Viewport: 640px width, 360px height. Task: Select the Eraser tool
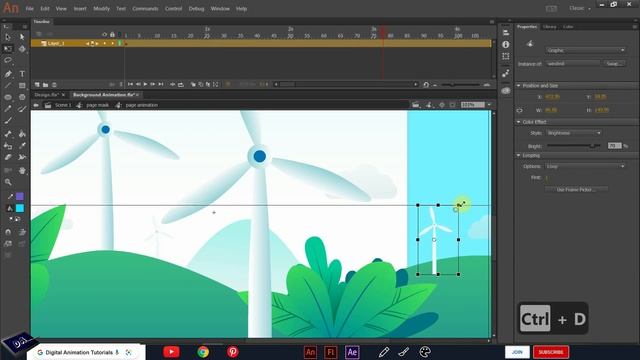click(8, 157)
